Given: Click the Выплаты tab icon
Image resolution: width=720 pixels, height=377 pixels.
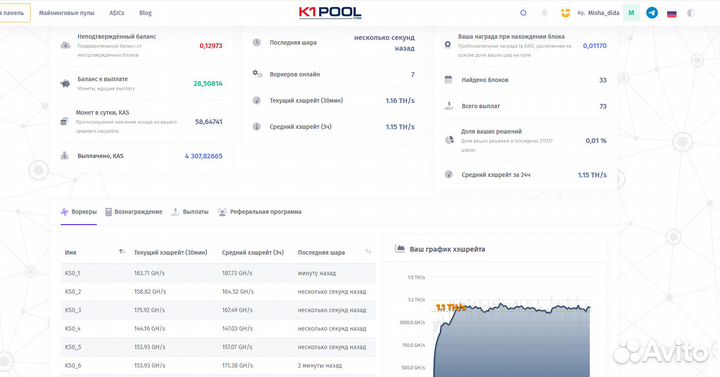Looking at the screenshot, I should coord(175,212).
